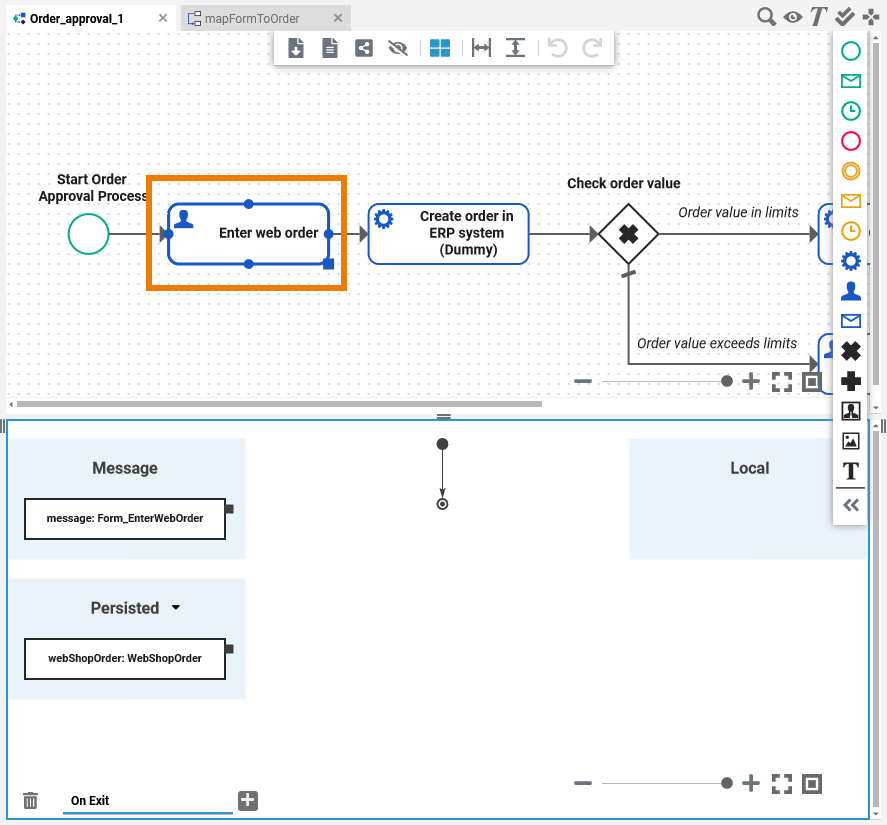The image size is (887, 825).
Task: Select the parallel gateway plus palette icon
Action: coord(850,381)
